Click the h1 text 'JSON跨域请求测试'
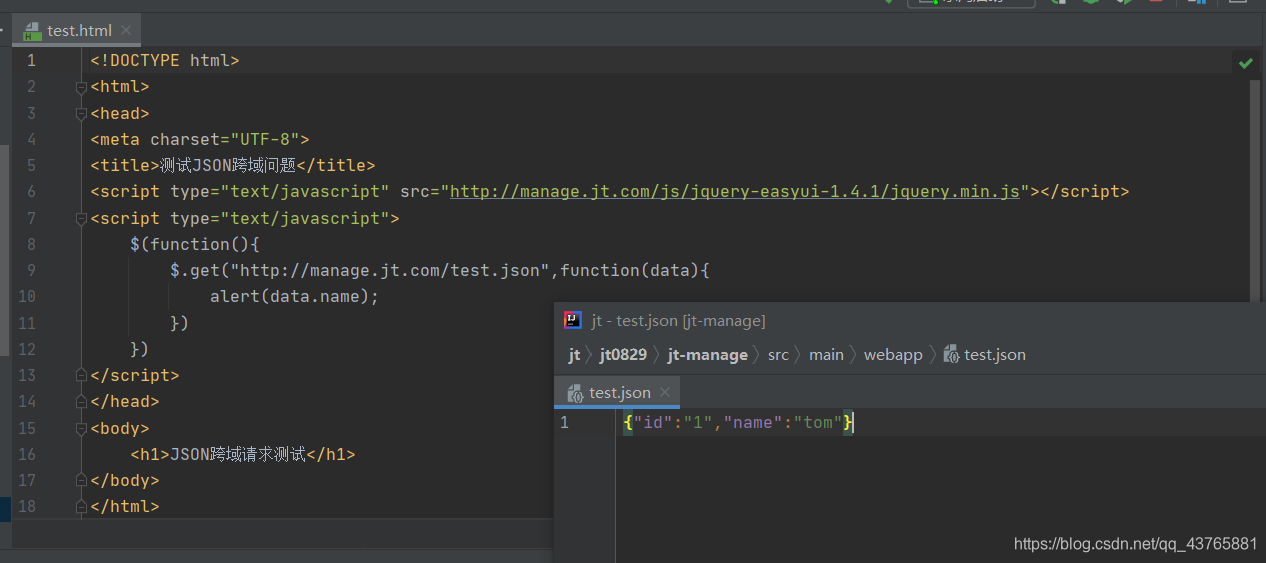Viewport: 1266px width, 563px height. 238,454
